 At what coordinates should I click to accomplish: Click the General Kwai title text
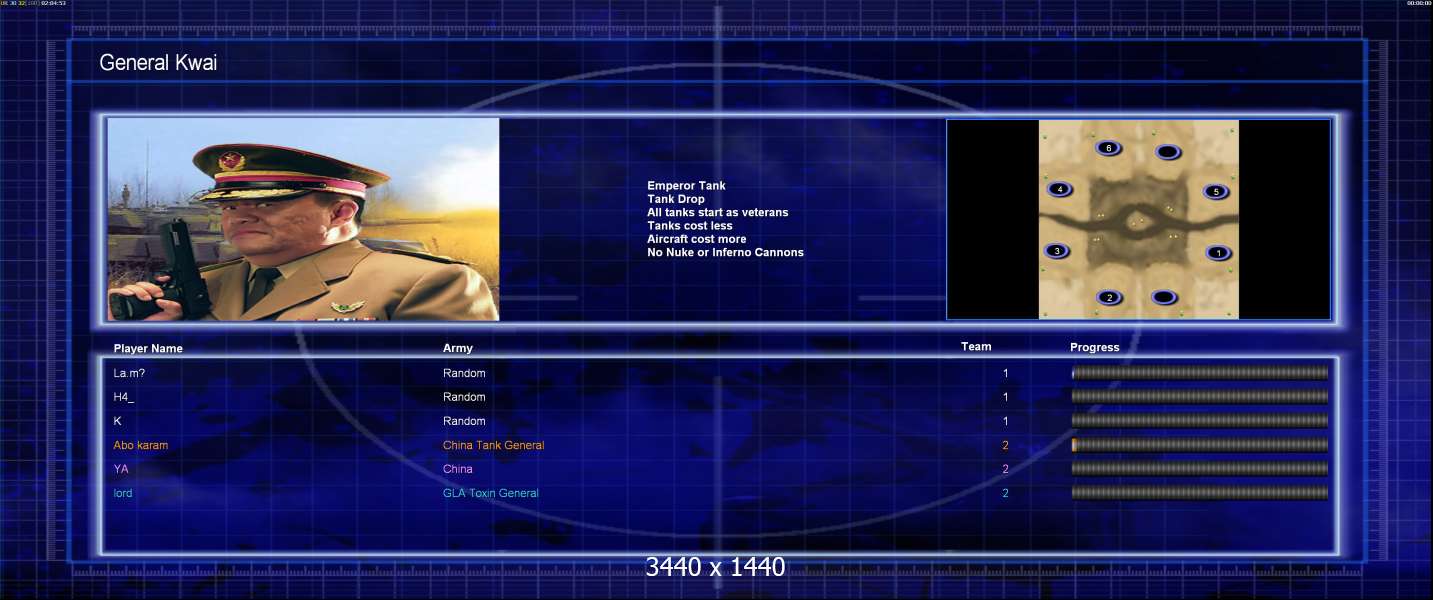click(158, 63)
